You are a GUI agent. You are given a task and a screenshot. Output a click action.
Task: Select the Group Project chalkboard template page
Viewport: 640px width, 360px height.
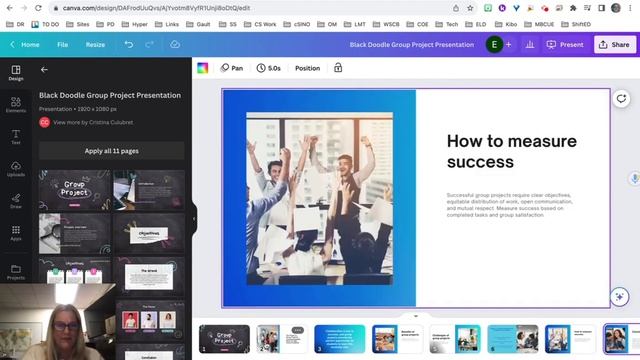pos(74,190)
